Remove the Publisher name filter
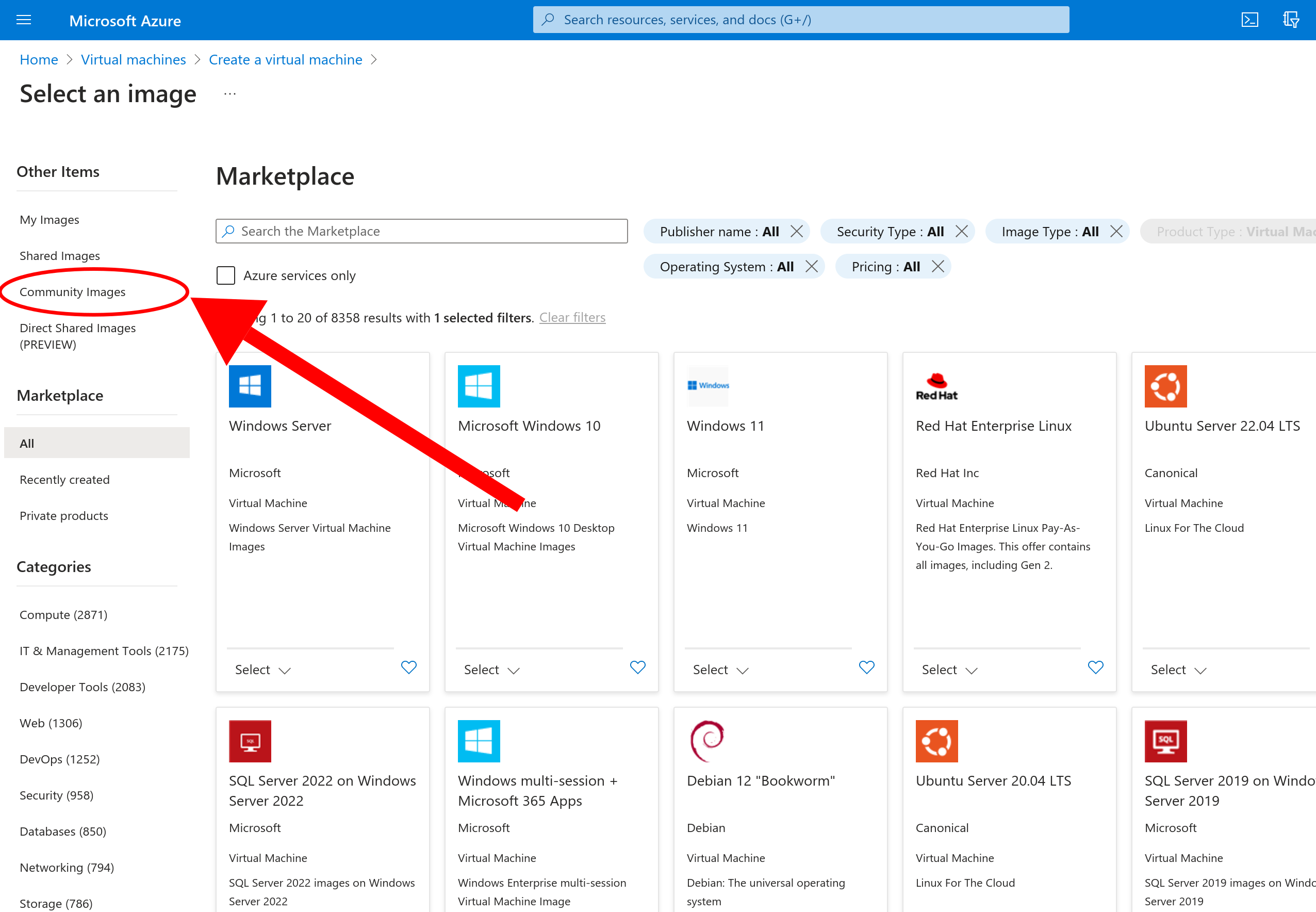Viewport: 1316px width, 912px height. point(796,232)
